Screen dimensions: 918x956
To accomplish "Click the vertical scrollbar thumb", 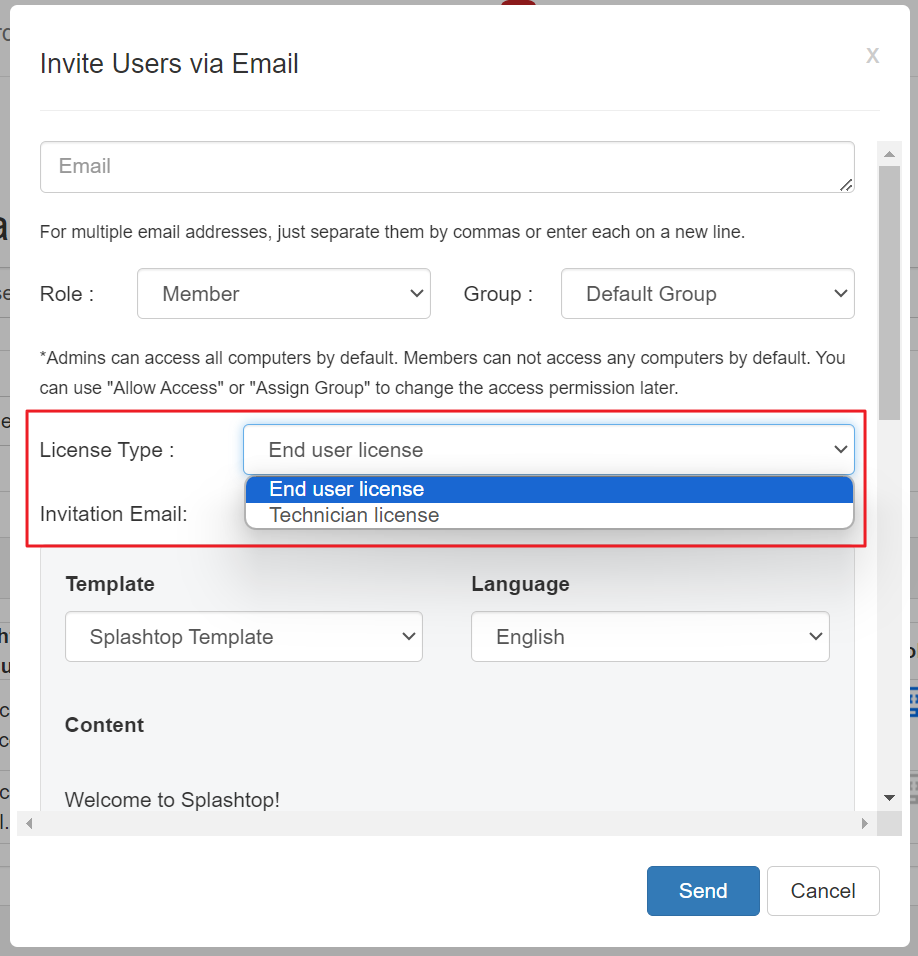I will 889,293.
